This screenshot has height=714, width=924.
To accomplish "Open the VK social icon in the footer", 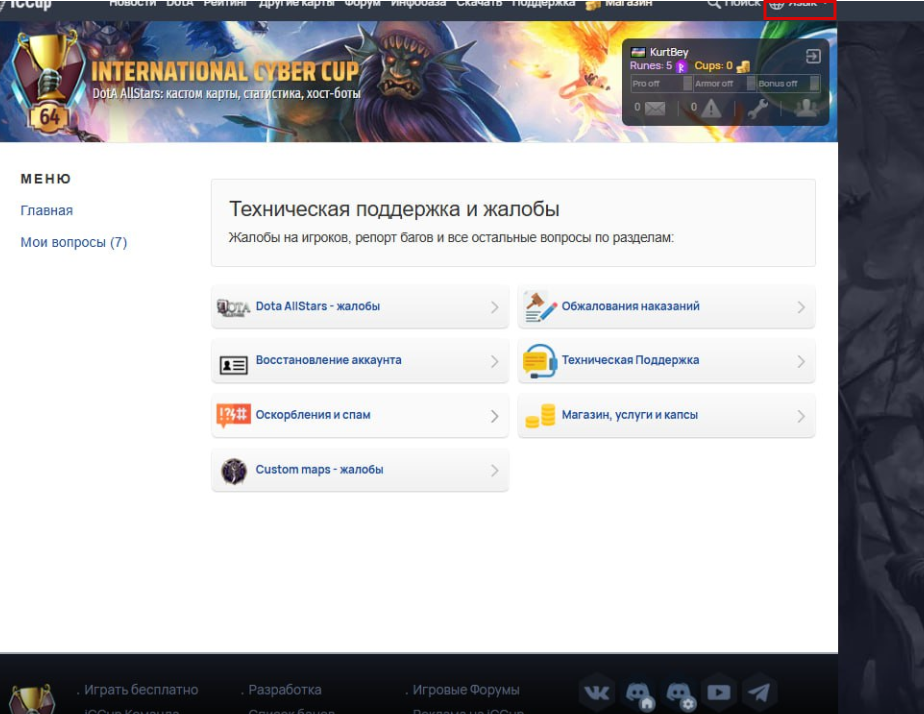I will (x=596, y=692).
